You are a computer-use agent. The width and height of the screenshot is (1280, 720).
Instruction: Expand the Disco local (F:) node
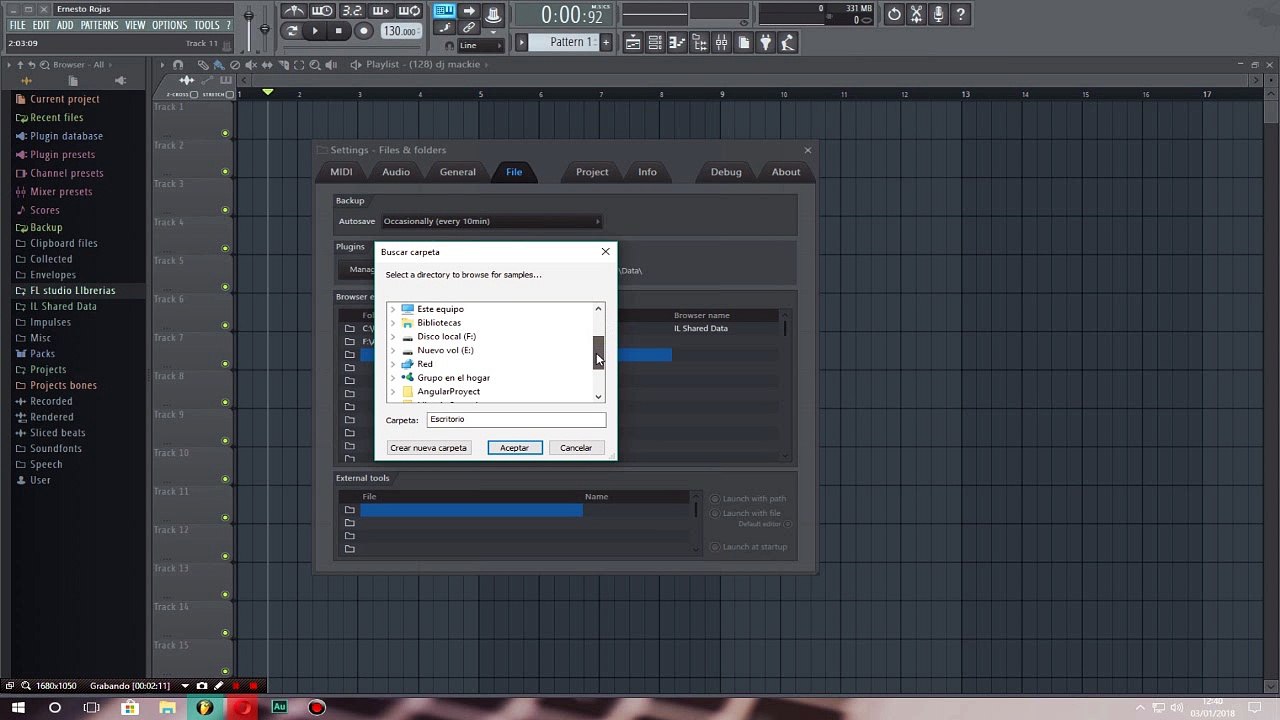coord(393,337)
